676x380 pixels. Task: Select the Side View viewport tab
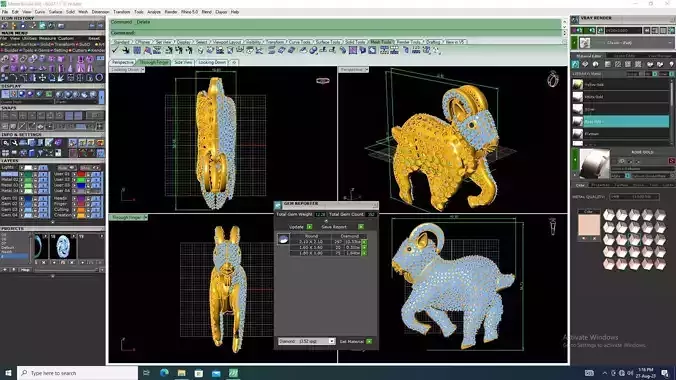pos(183,62)
